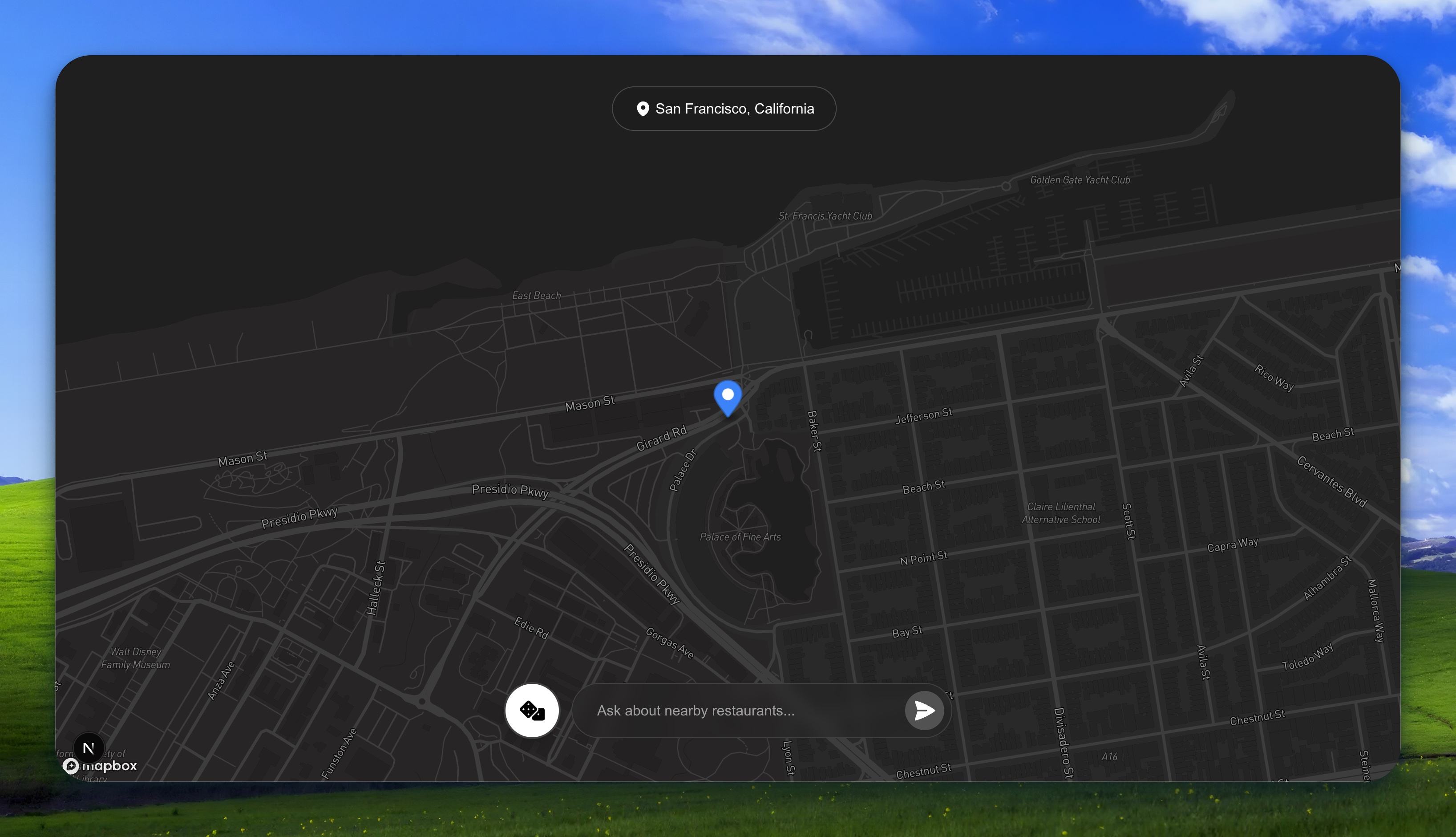The image size is (1456, 837).
Task: Select the Golden Gate Yacht Club label
Action: [1080, 180]
